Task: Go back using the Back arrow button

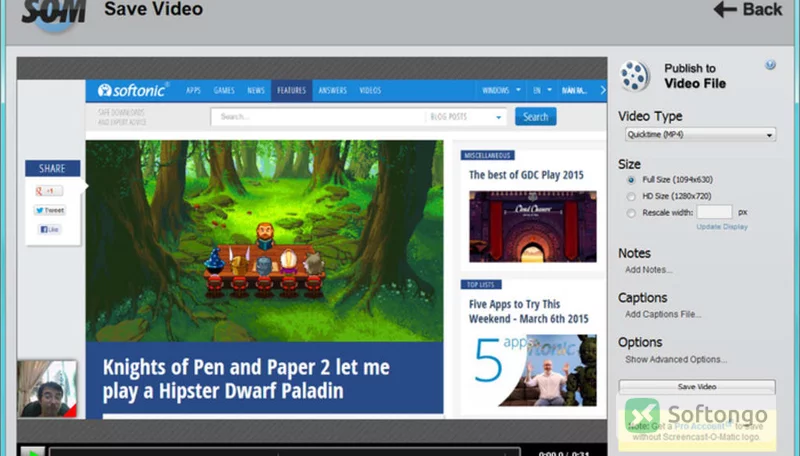Action: click(747, 9)
